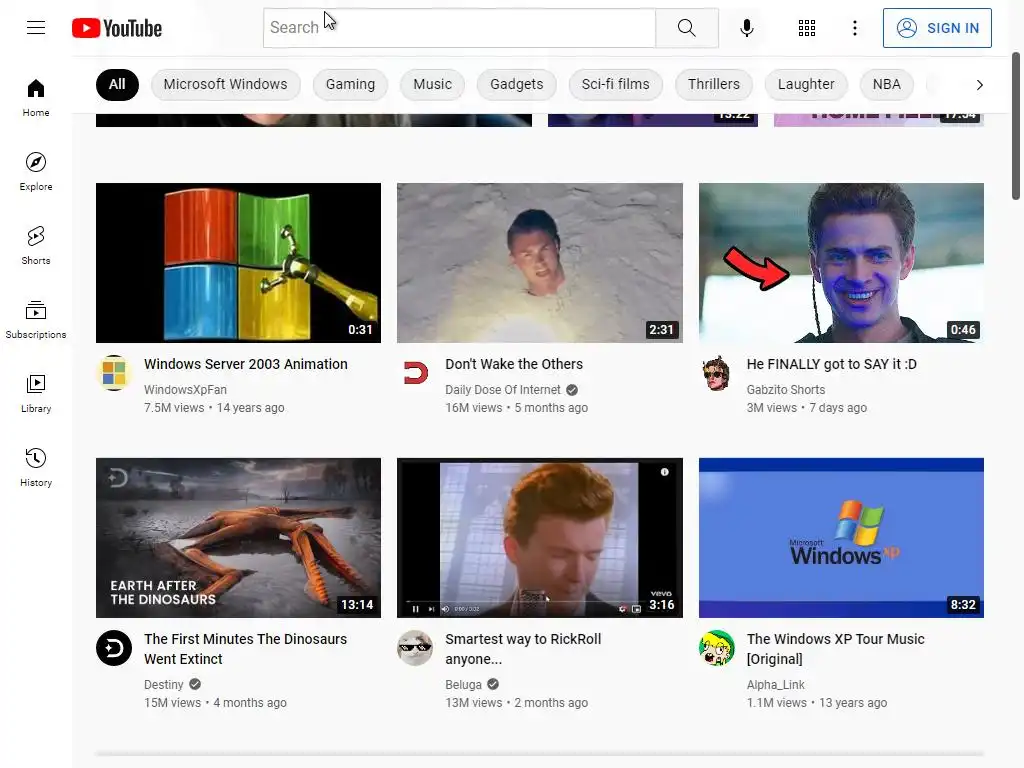
Task: Click the 7.5M views text
Action: click(174, 408)
